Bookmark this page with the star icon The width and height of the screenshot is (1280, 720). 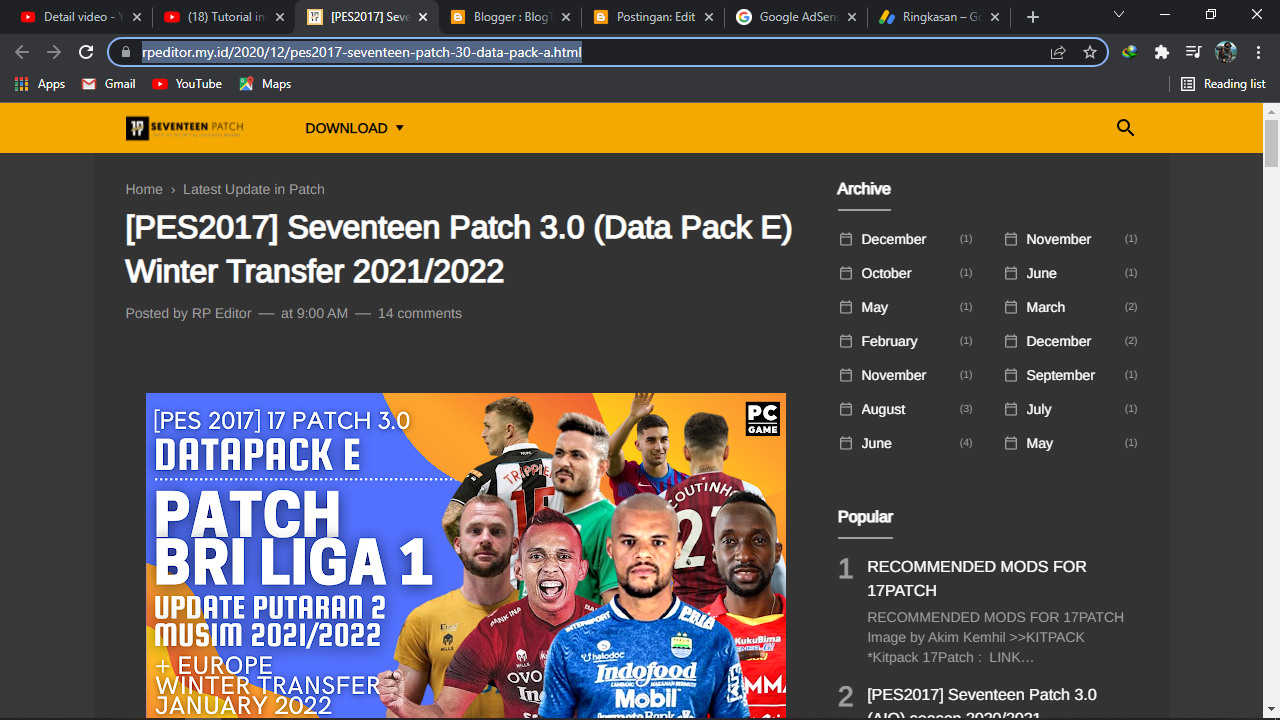[1090, 52]
